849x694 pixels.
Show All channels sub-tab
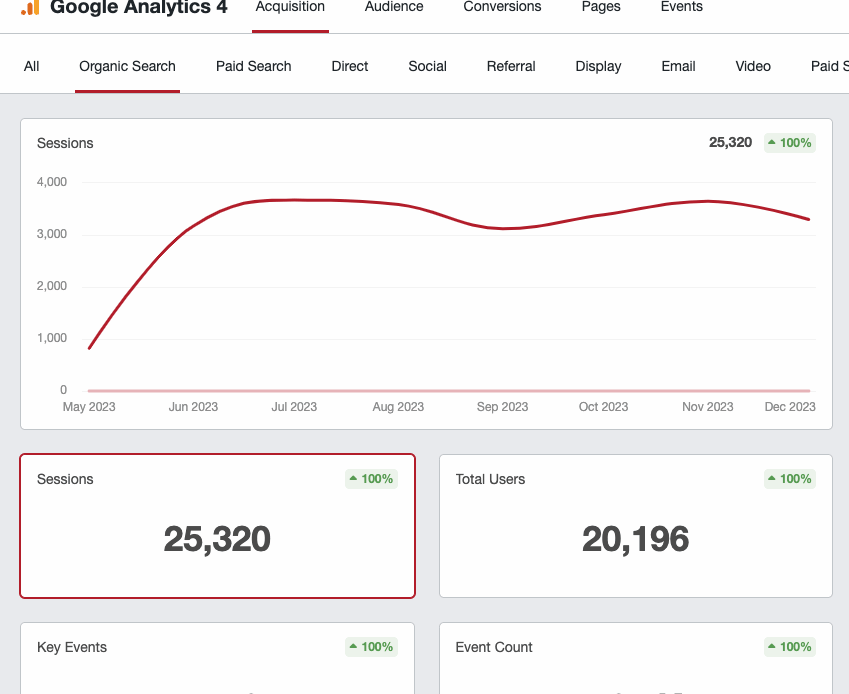32,66
